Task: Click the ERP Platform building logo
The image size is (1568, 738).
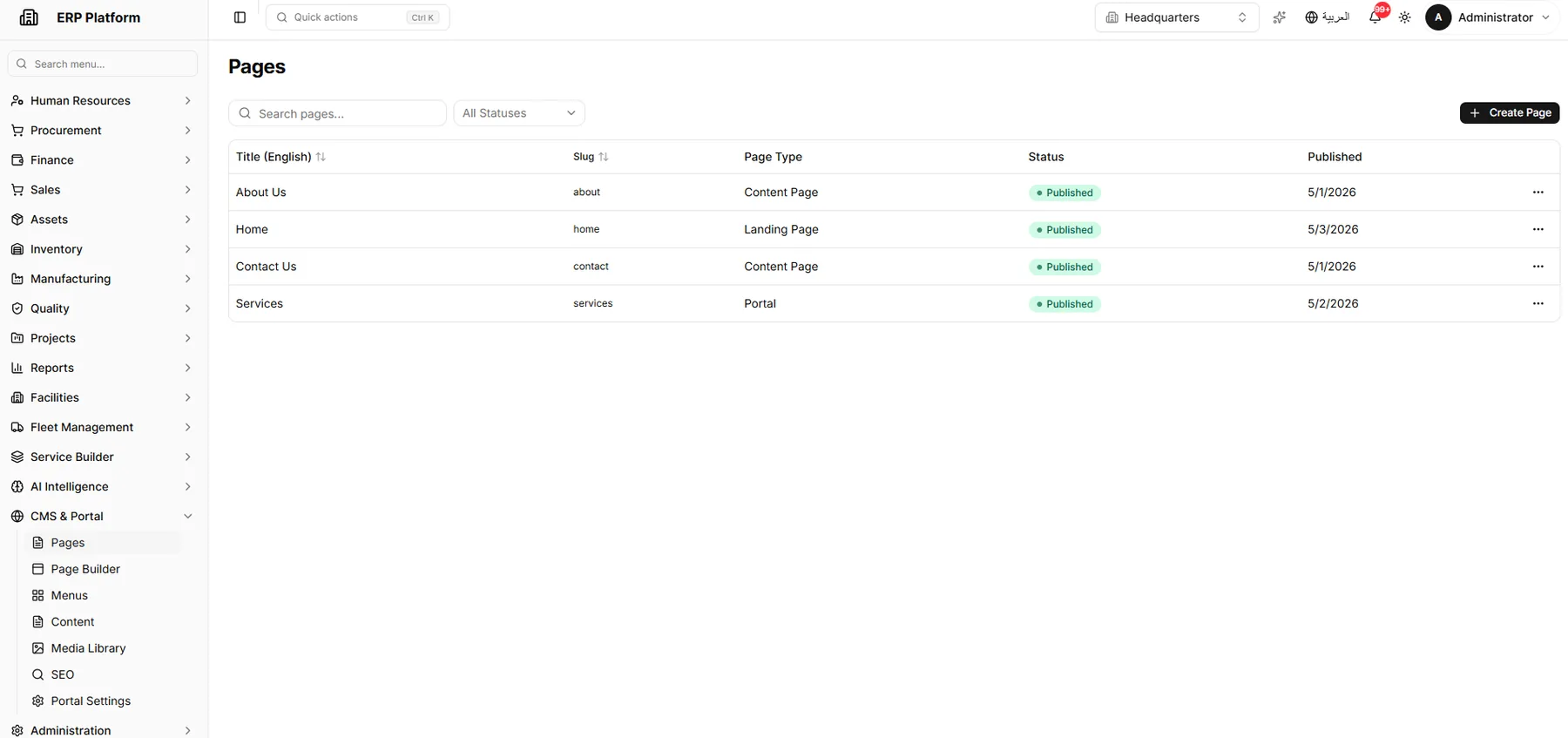Action: pos(29,17)
